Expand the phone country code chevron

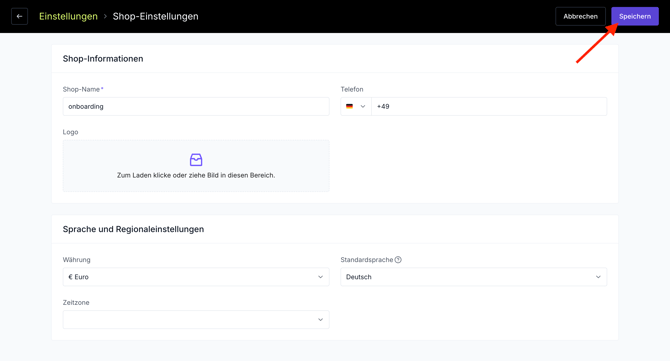tap(363, 106)
